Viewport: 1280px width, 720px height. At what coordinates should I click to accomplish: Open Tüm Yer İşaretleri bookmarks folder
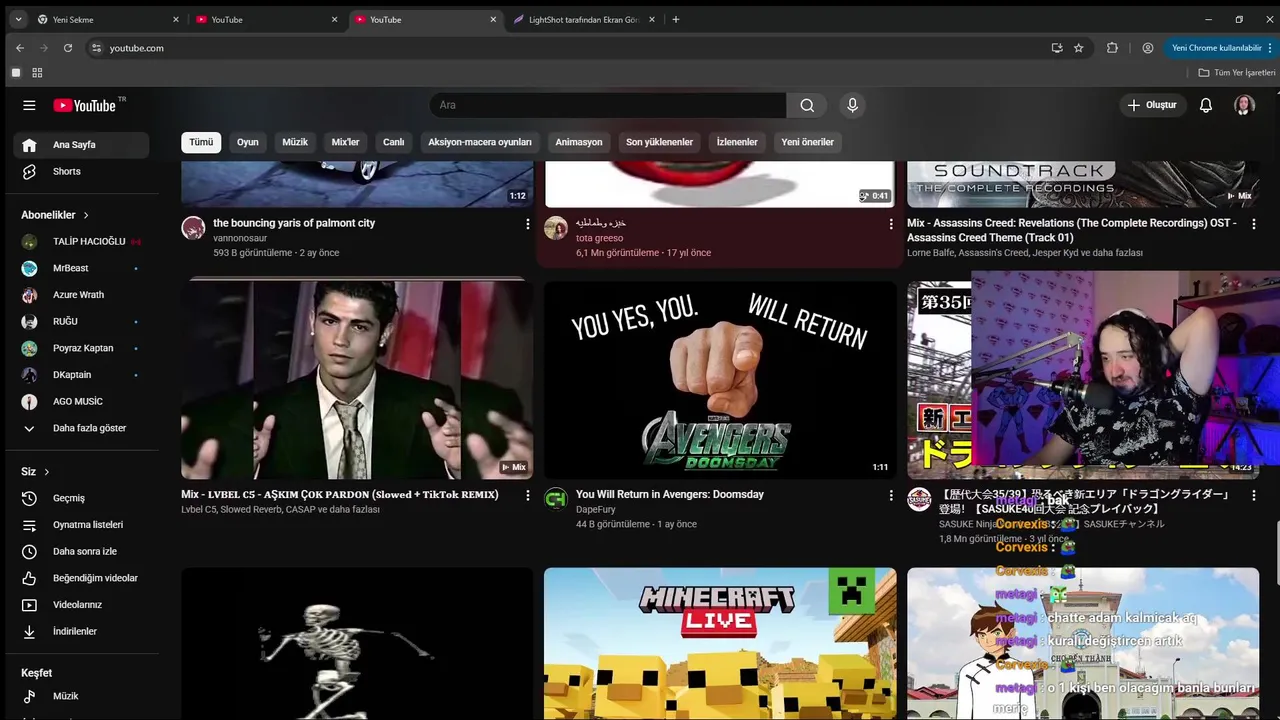pyautogui.click(x=1237, y=73)
